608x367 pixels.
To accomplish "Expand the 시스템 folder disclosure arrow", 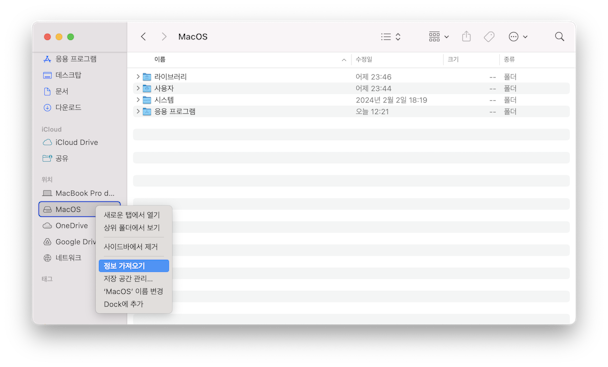I will coord(138,100).
